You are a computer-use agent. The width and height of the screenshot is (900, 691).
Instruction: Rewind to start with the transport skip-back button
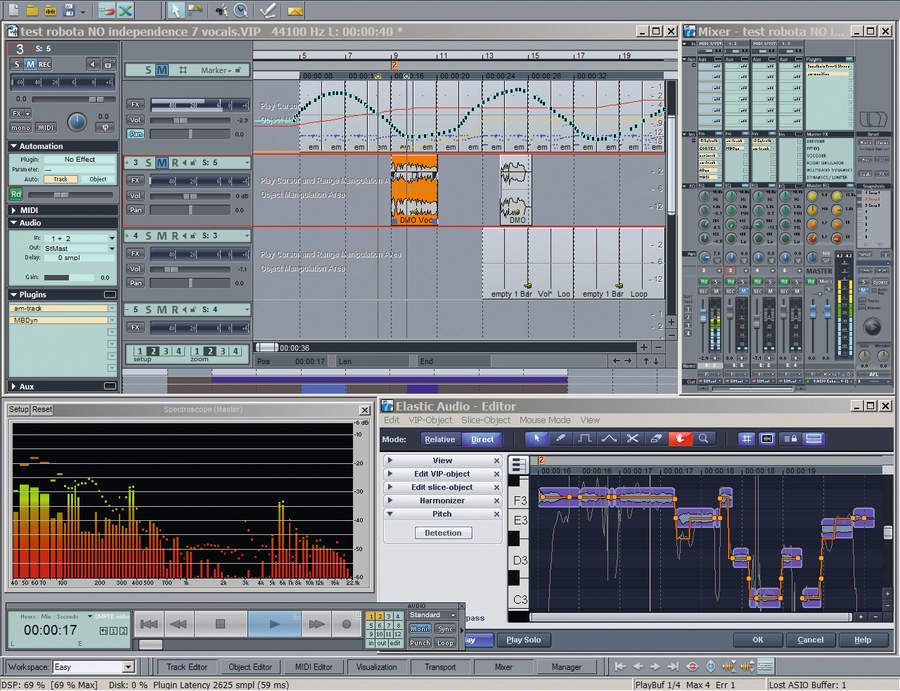coord(149,624)
